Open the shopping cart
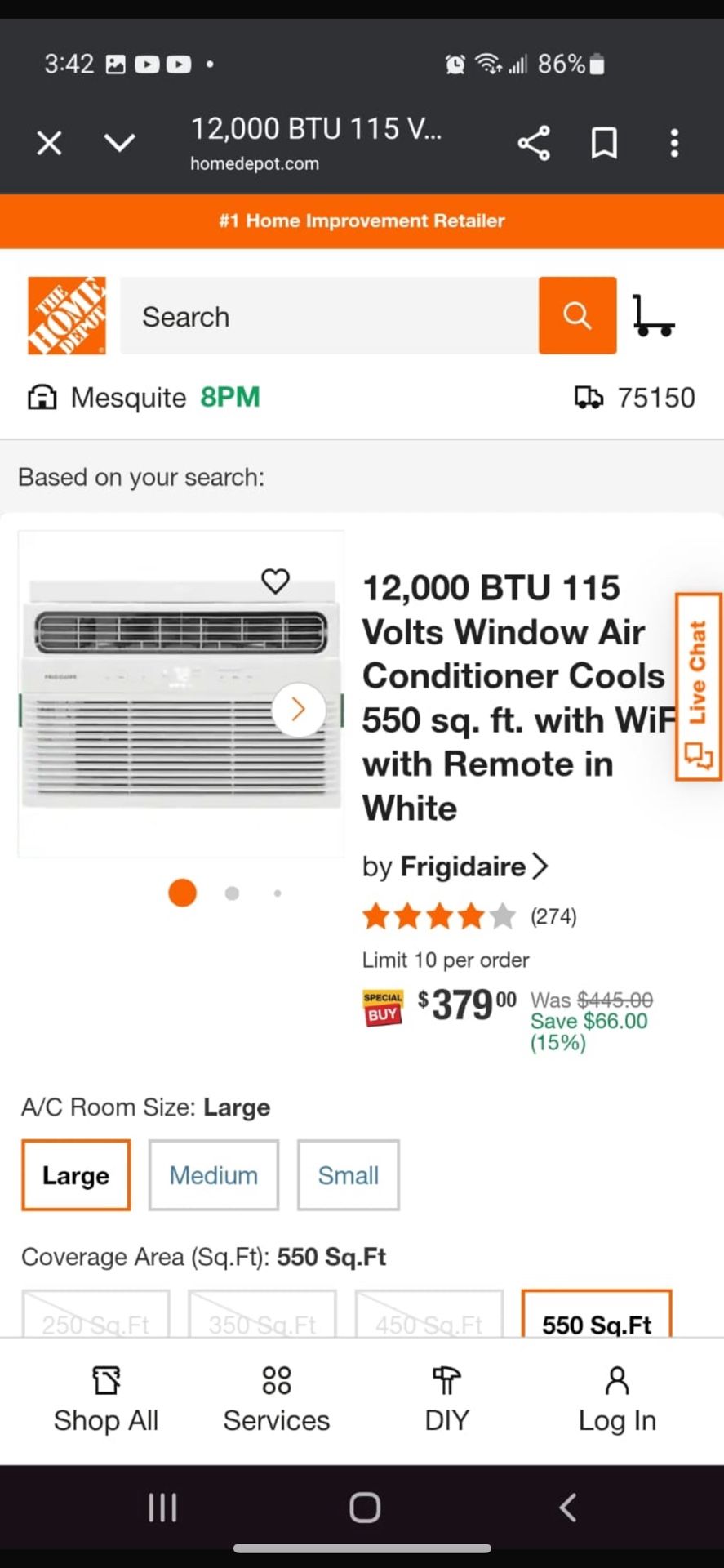724x1568 pixels. (x=653, y=316)
